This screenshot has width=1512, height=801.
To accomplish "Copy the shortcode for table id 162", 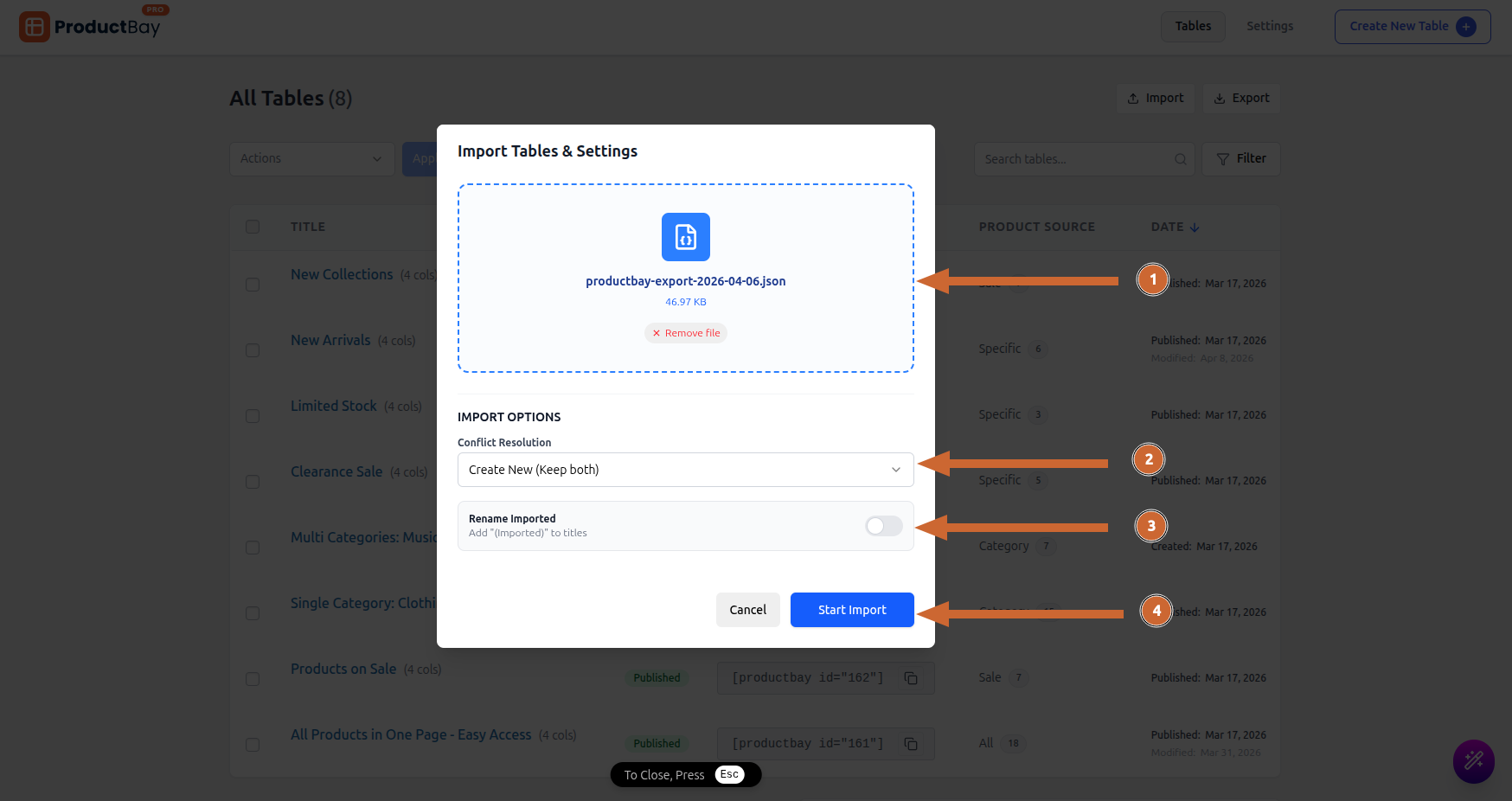I will coord(911,678).
